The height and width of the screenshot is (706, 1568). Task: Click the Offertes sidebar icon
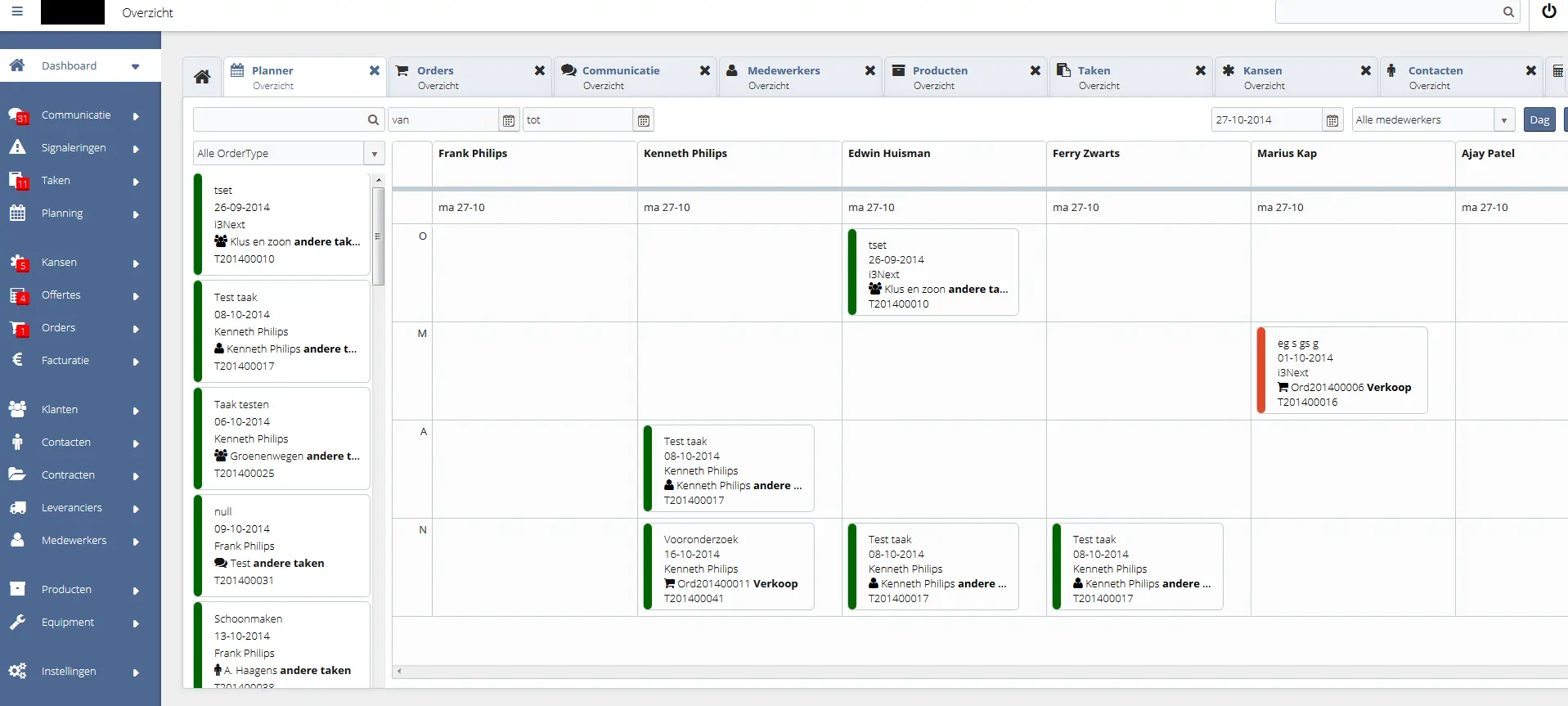pyautogui.click(x=17, y=295)
